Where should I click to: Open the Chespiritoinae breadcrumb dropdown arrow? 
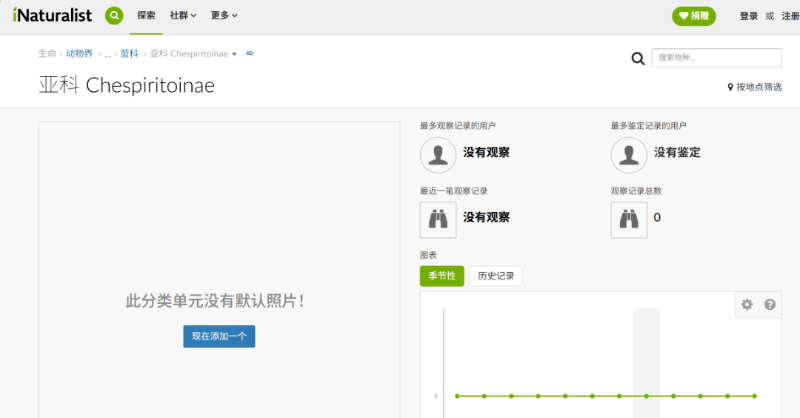[x=234, y=54]
